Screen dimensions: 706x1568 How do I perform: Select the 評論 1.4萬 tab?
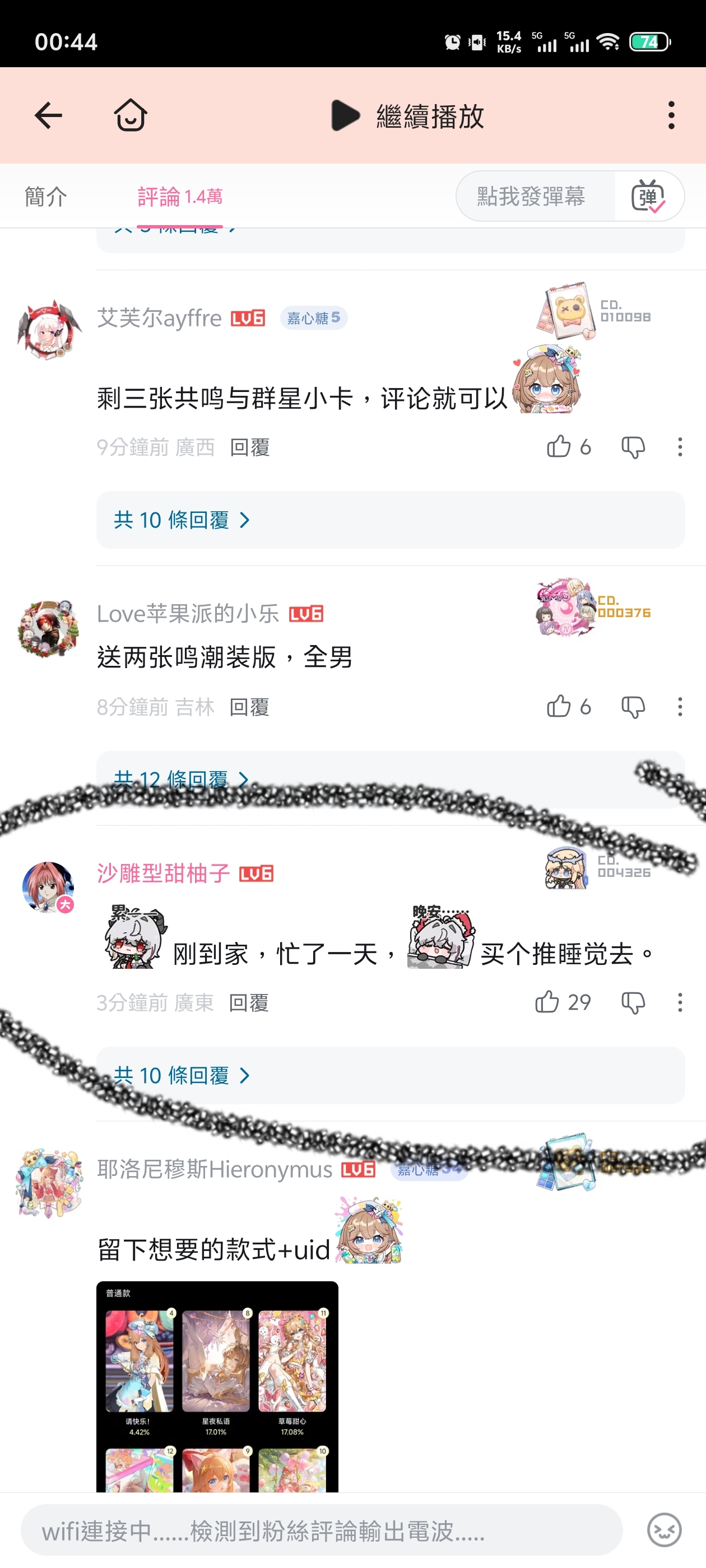tap(180, 197)
